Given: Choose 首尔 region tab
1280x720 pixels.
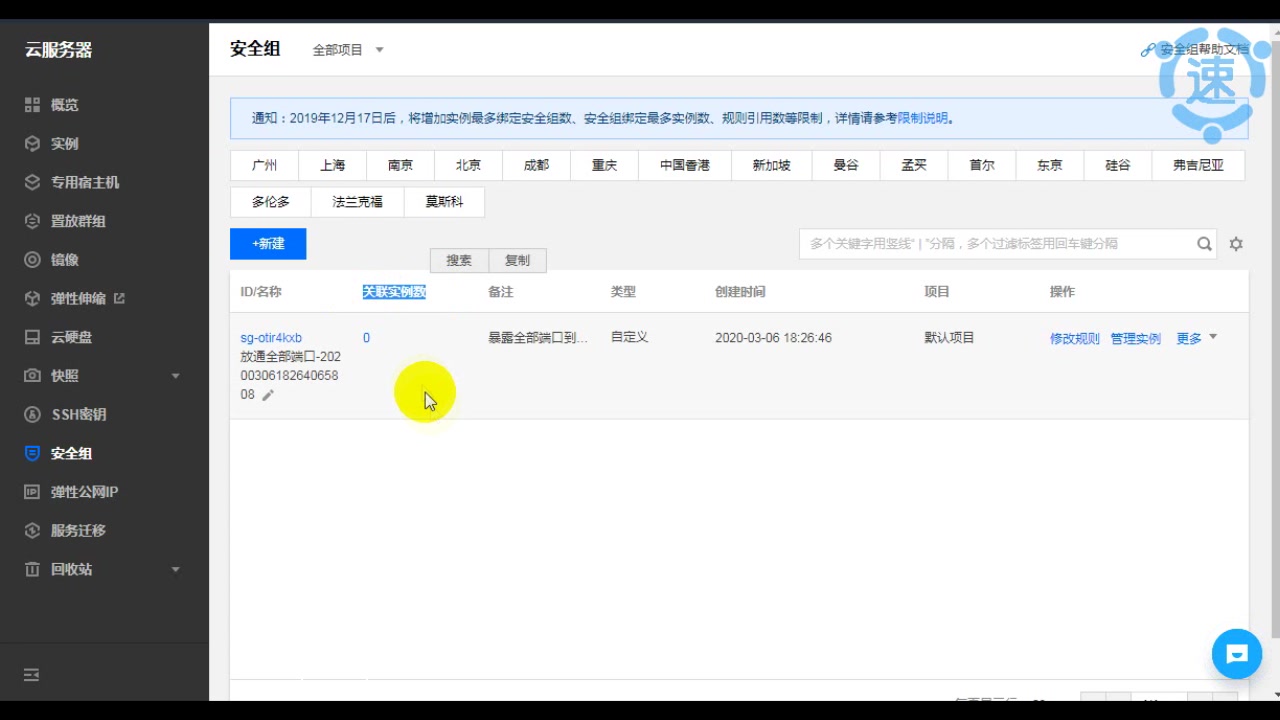Looking at the screenshot, I should pos(982,166).
